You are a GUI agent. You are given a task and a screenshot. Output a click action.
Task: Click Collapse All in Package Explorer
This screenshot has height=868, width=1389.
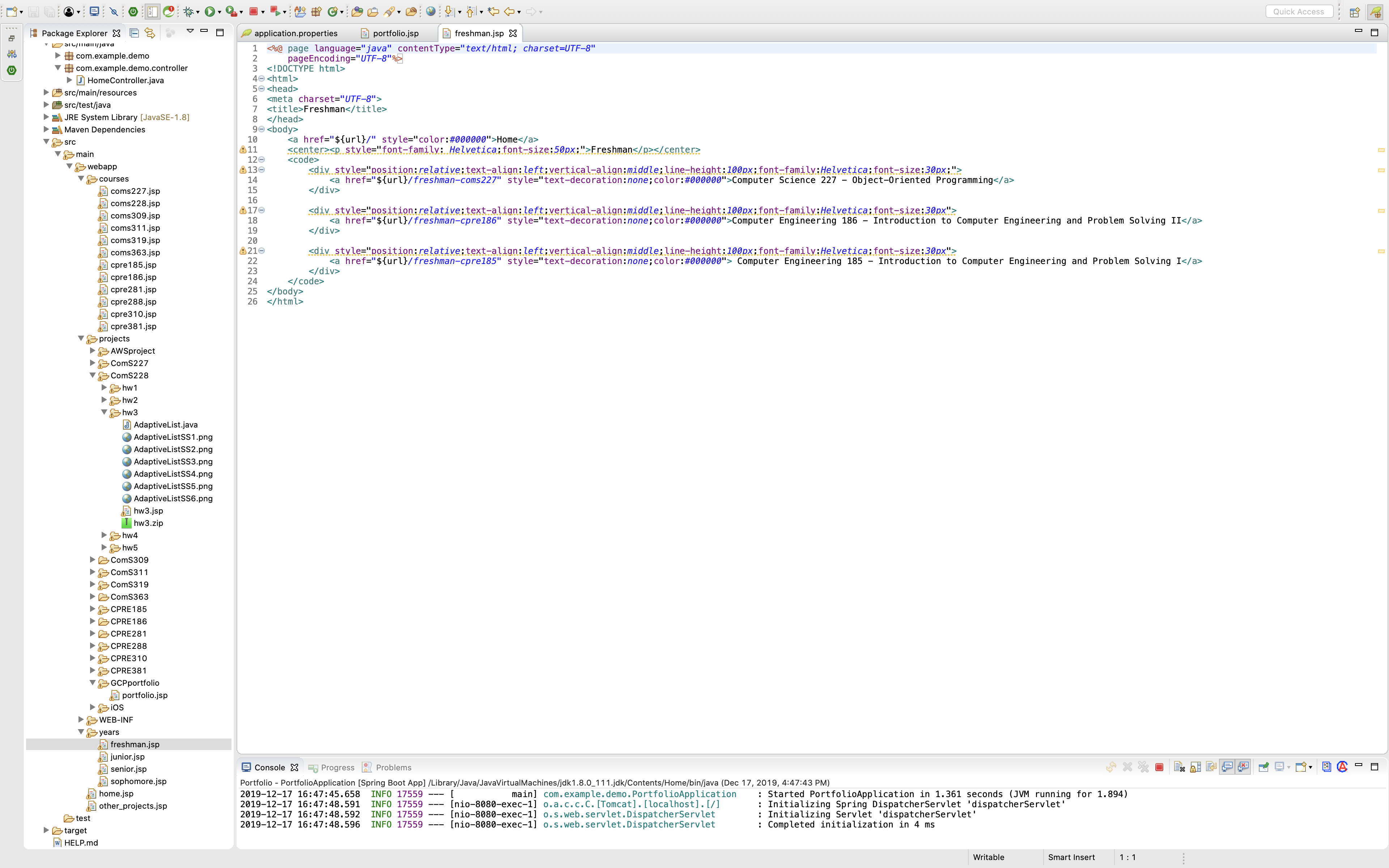point(134,33)
